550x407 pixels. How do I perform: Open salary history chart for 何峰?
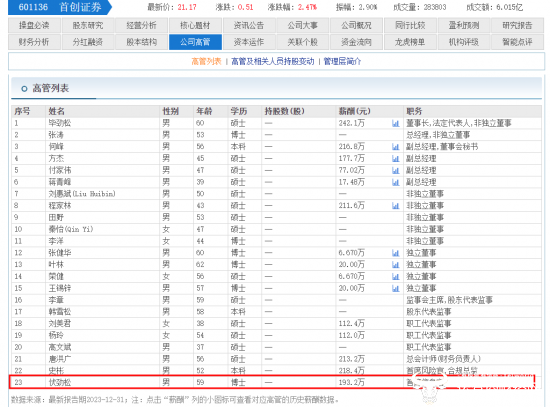click(x=396, y=147)
